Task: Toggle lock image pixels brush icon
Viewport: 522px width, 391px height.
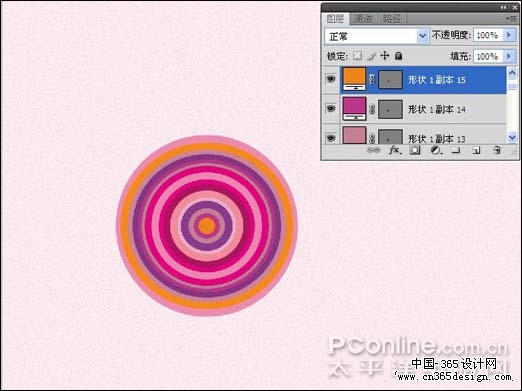Action: 371,56
